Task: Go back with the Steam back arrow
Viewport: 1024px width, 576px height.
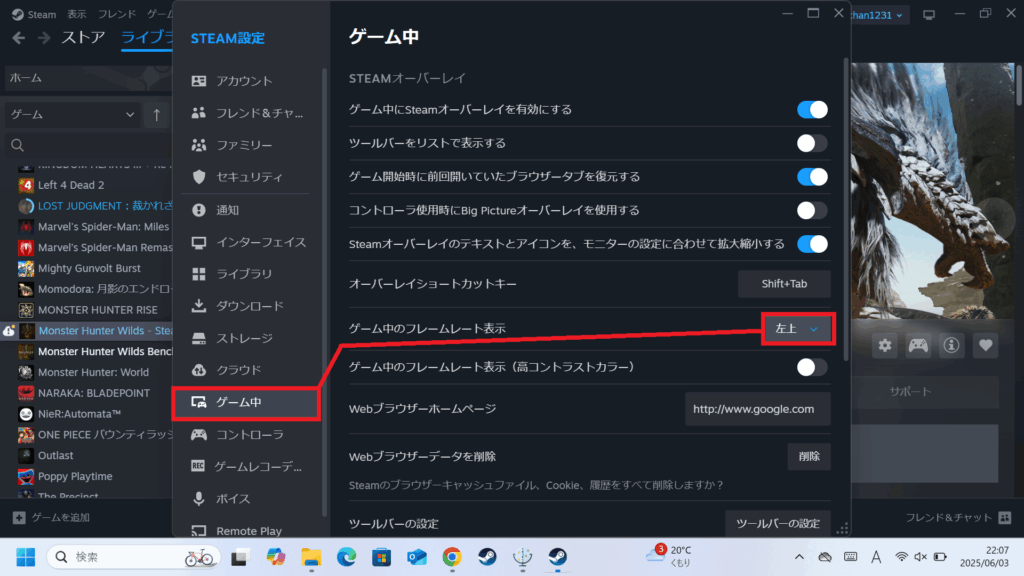Action: [18, 38]
